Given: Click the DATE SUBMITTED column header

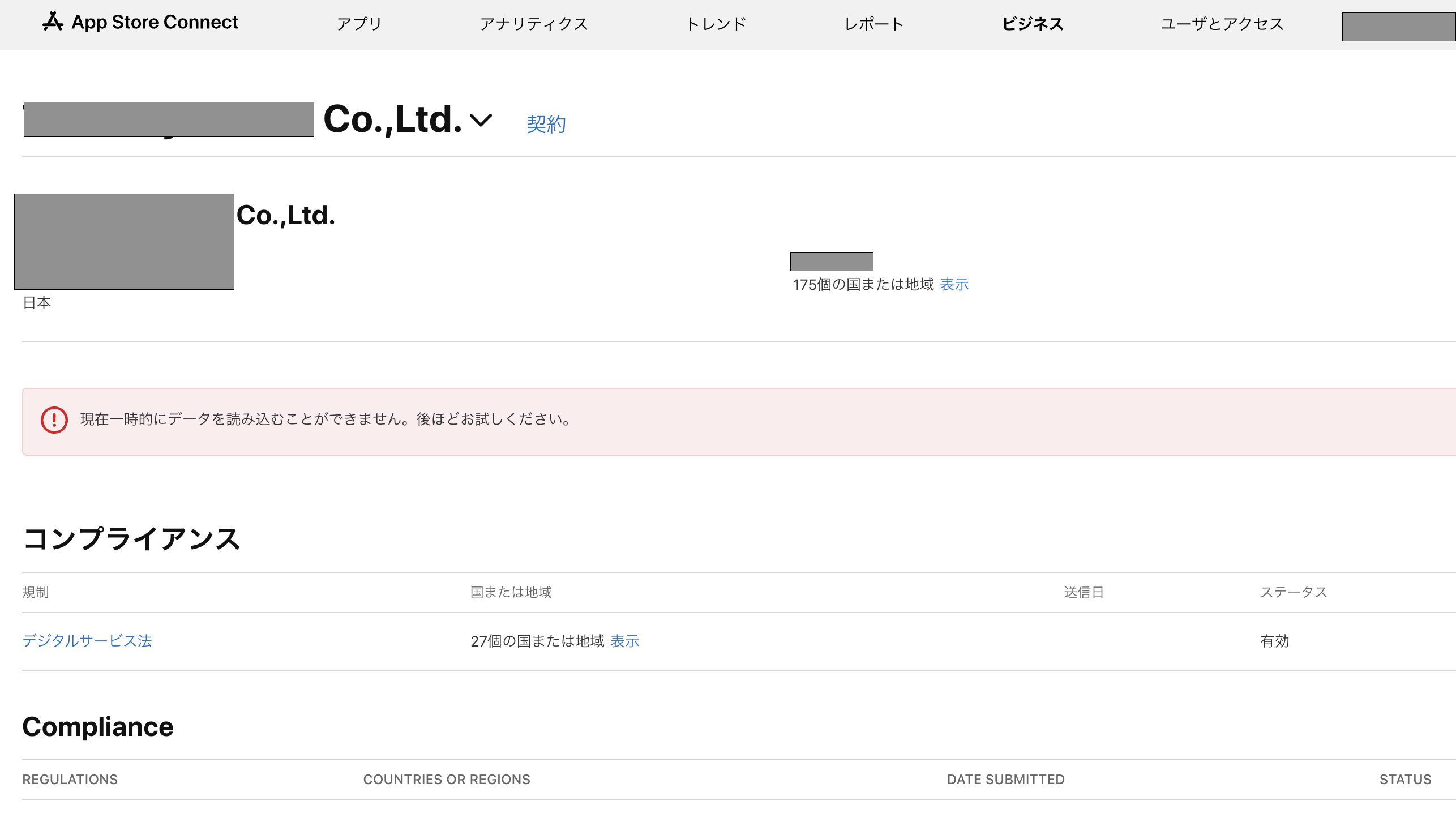Looking at the screenshot, I should click(1005, 780).
